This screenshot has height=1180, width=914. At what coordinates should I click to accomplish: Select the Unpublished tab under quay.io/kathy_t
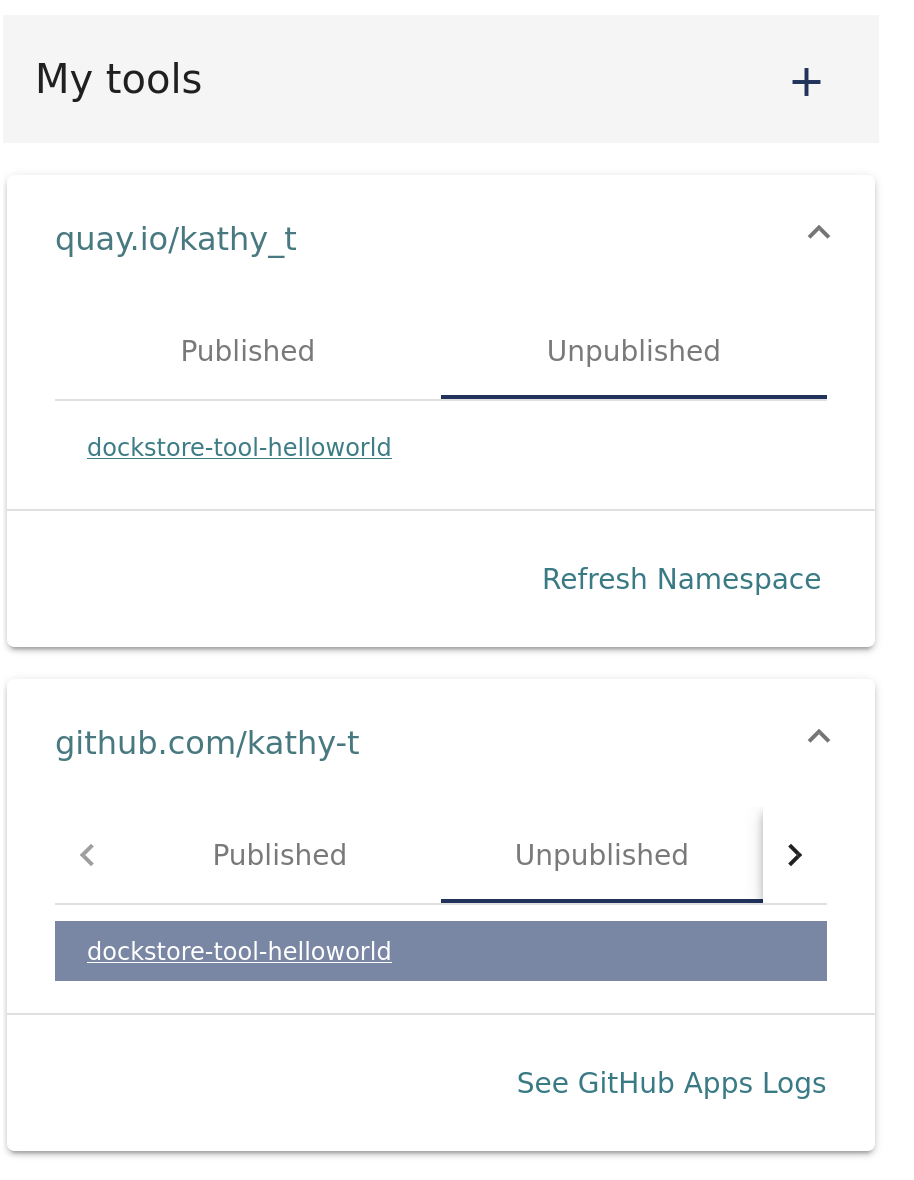[633, 352]
